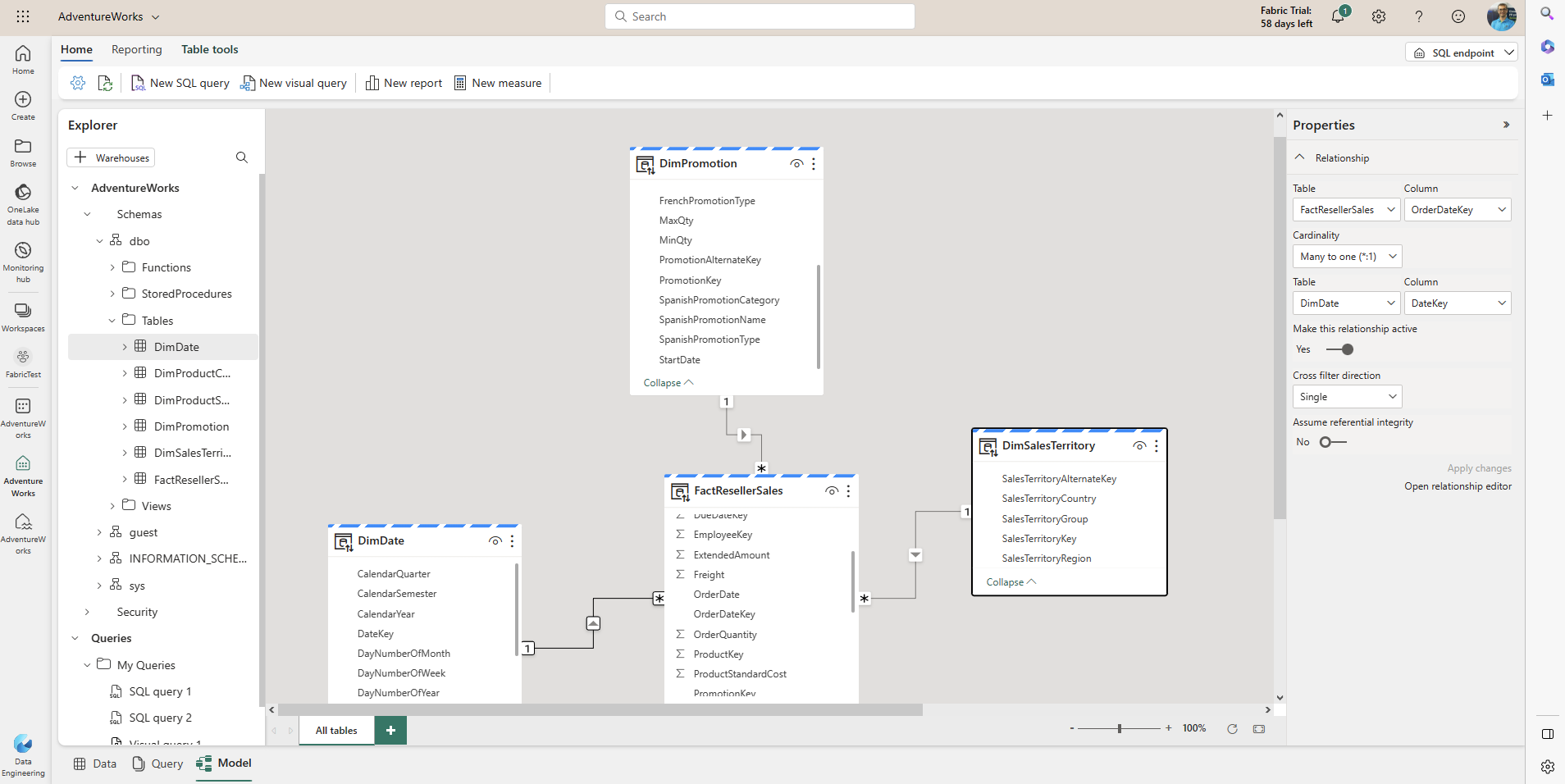The height and width of the screenshot is (784, 1565).
Task: Open relationship editor link
Action: 1458,486
